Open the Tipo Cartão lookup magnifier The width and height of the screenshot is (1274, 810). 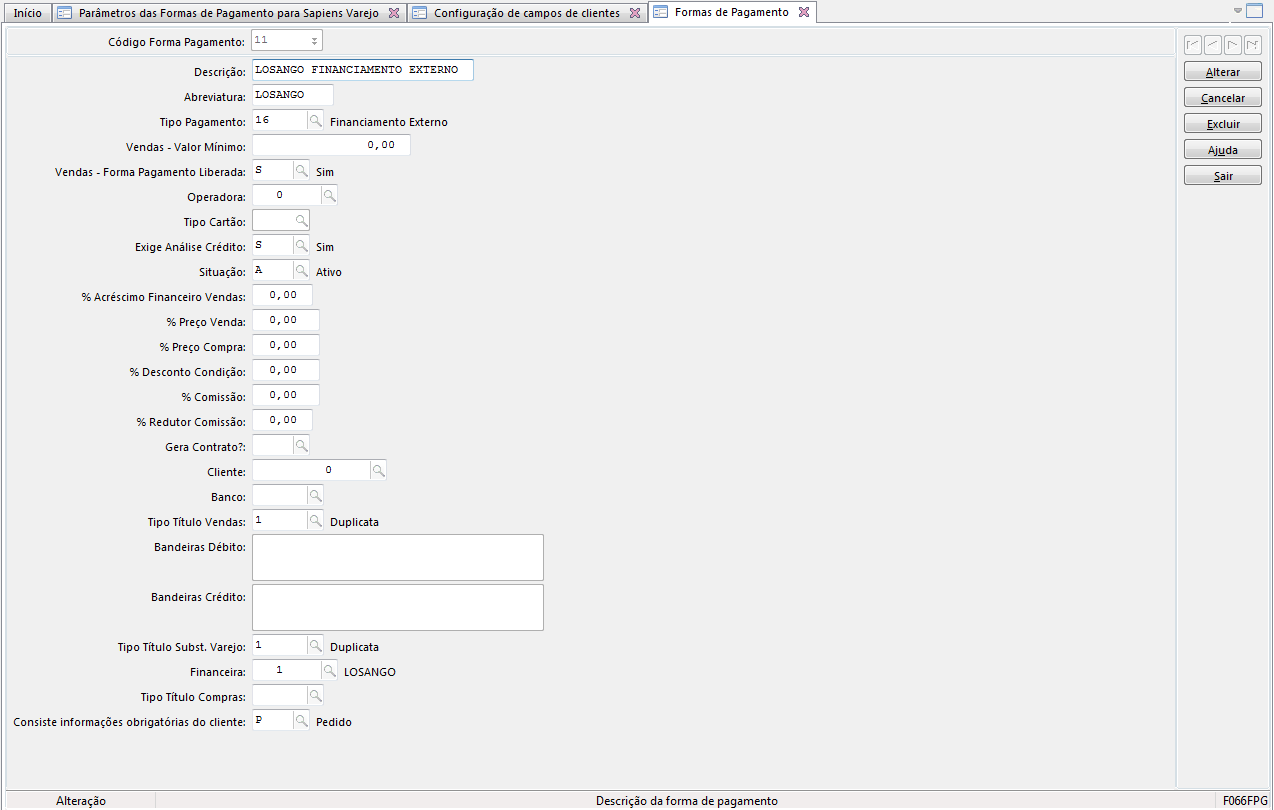coord(301,221)
